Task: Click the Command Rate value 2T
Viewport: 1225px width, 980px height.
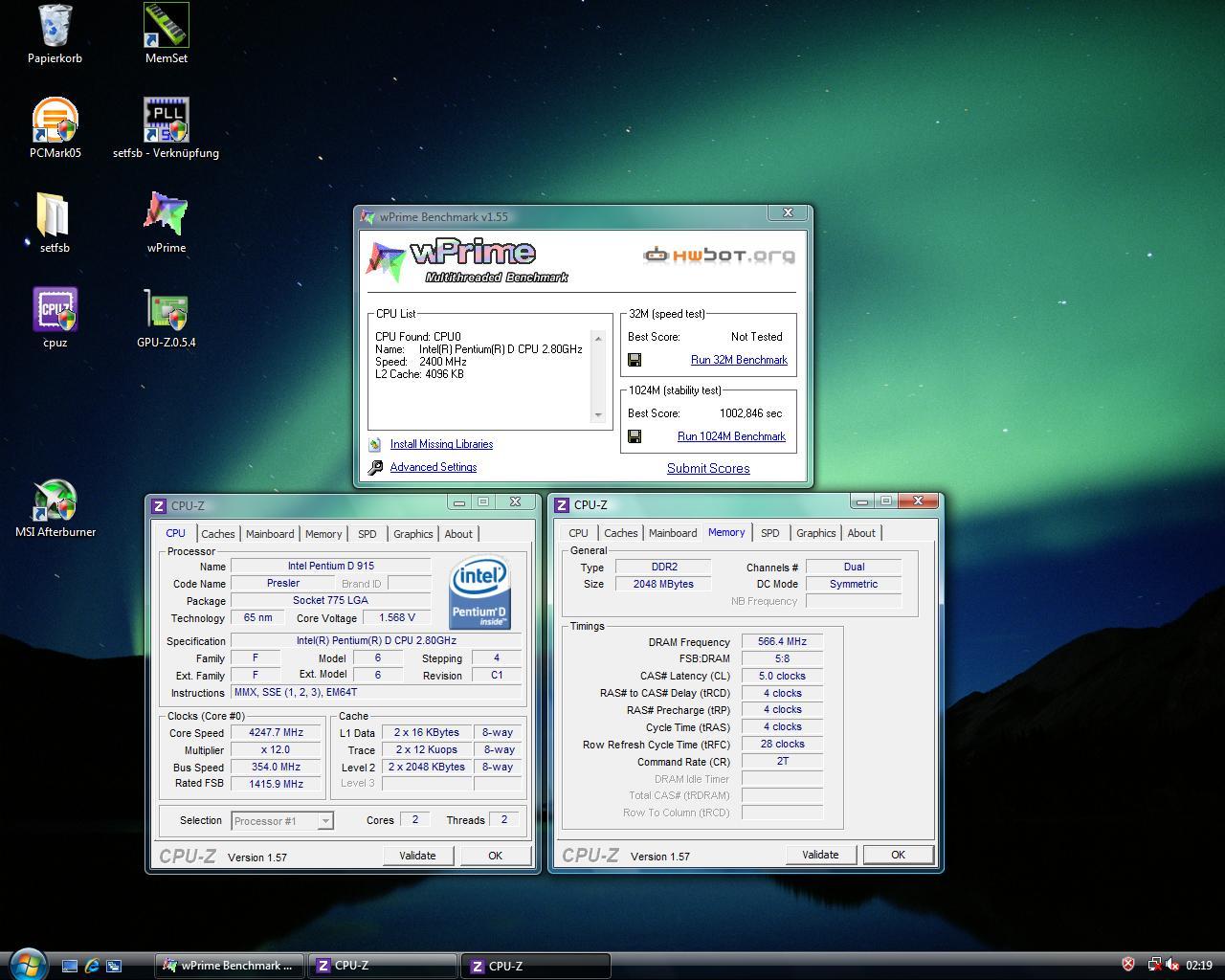Action: pyautogui.click(x=782, y=762)
